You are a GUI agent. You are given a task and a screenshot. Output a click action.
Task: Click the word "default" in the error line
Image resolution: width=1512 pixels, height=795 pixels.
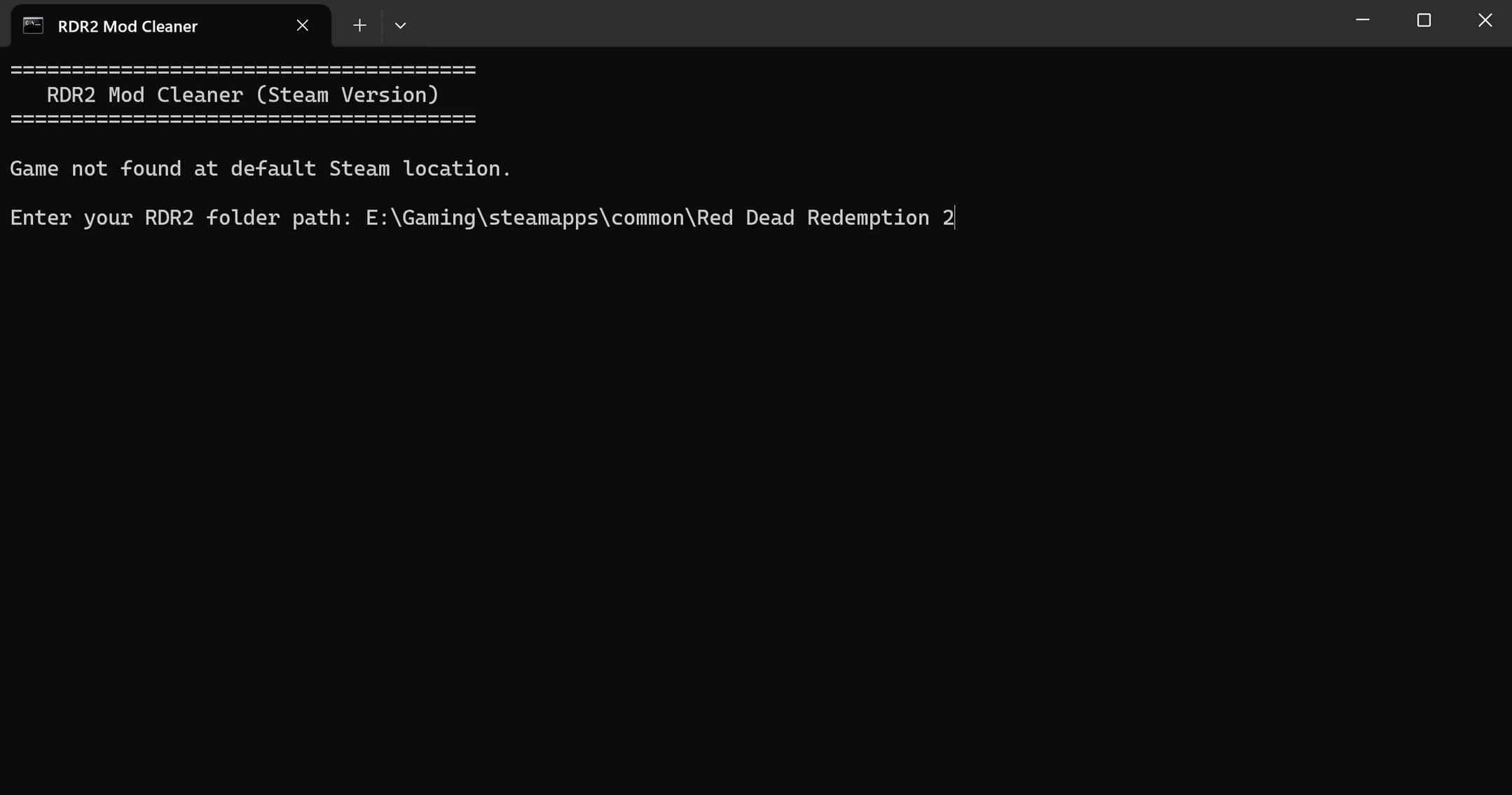[x=273, y=169]
